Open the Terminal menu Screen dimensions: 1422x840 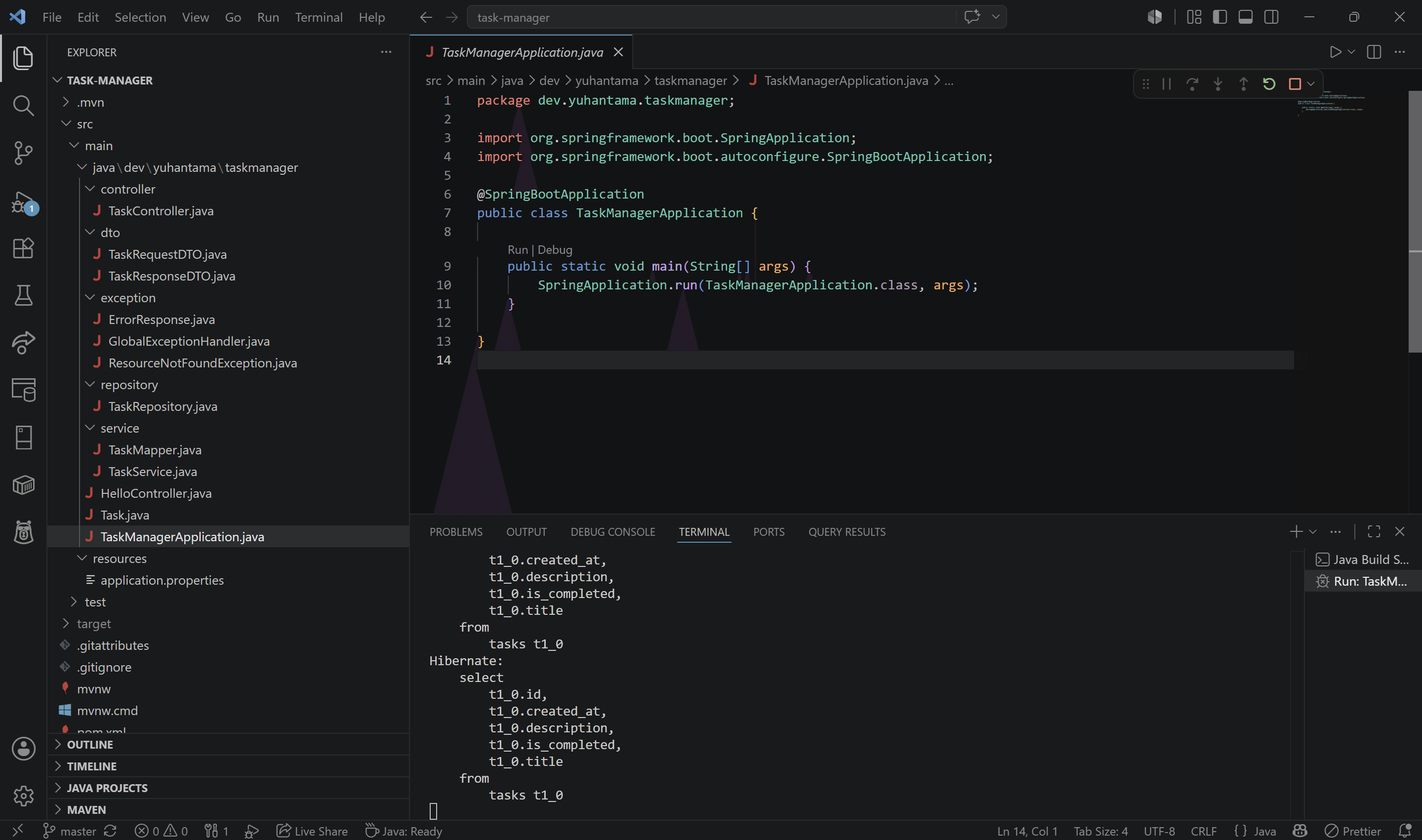point(319,18)
